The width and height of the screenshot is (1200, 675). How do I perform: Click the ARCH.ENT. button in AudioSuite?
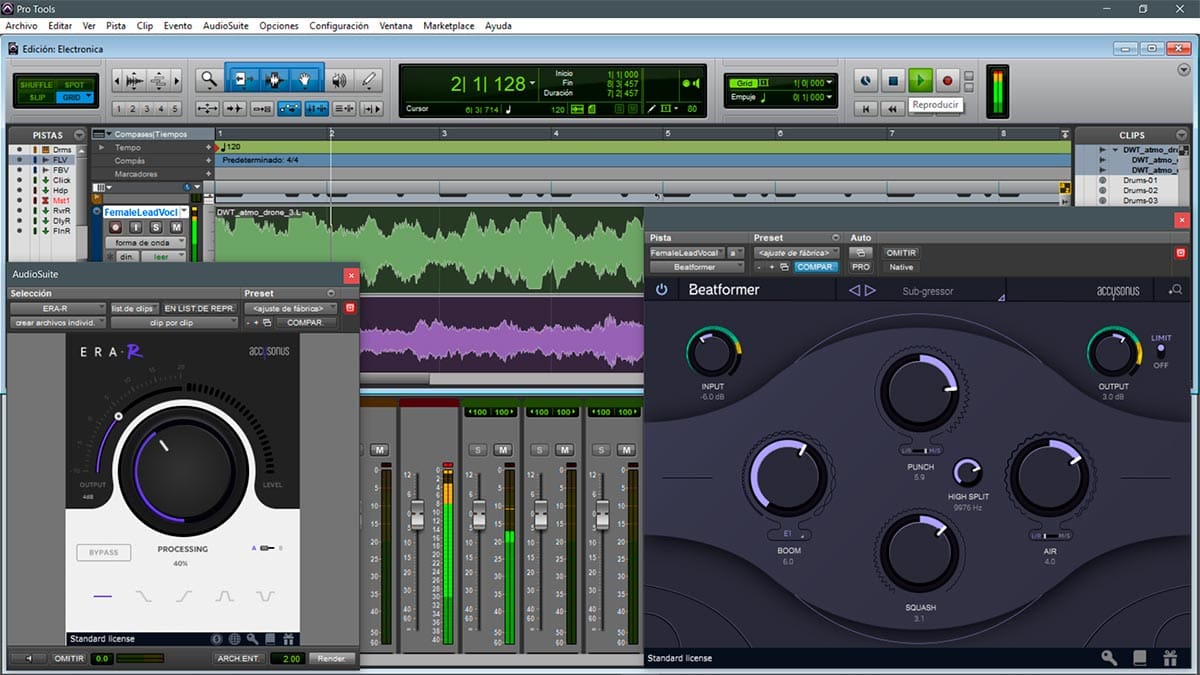click(x=239, y=658)
